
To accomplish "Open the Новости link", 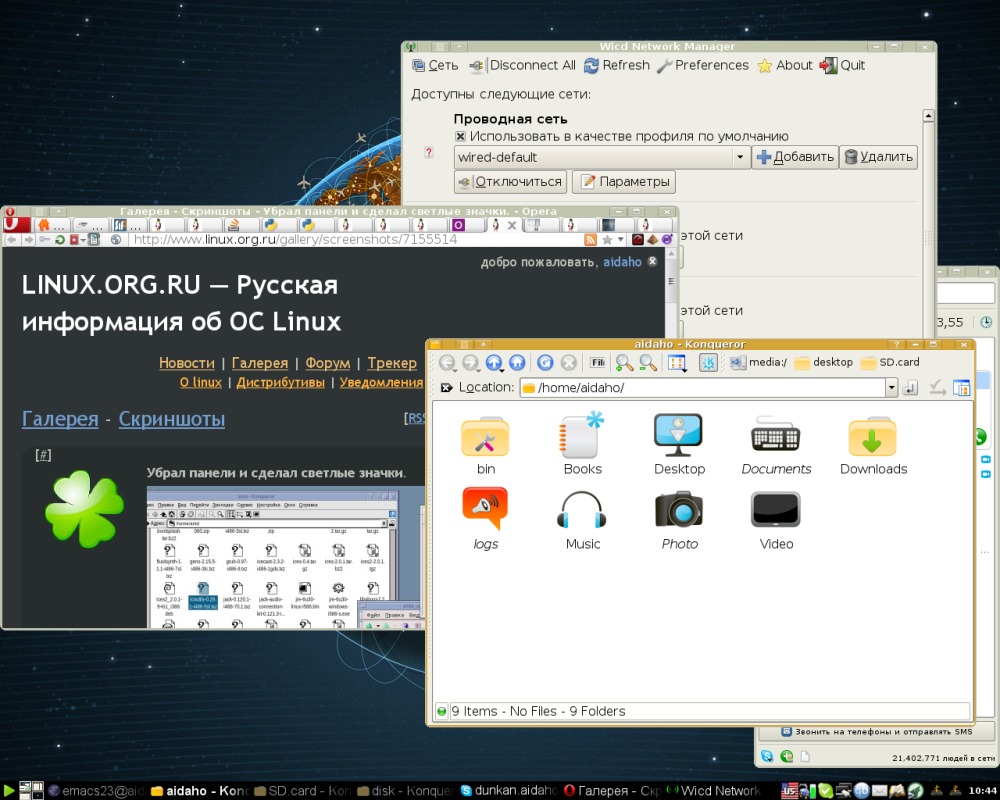I will pos(187,363).
